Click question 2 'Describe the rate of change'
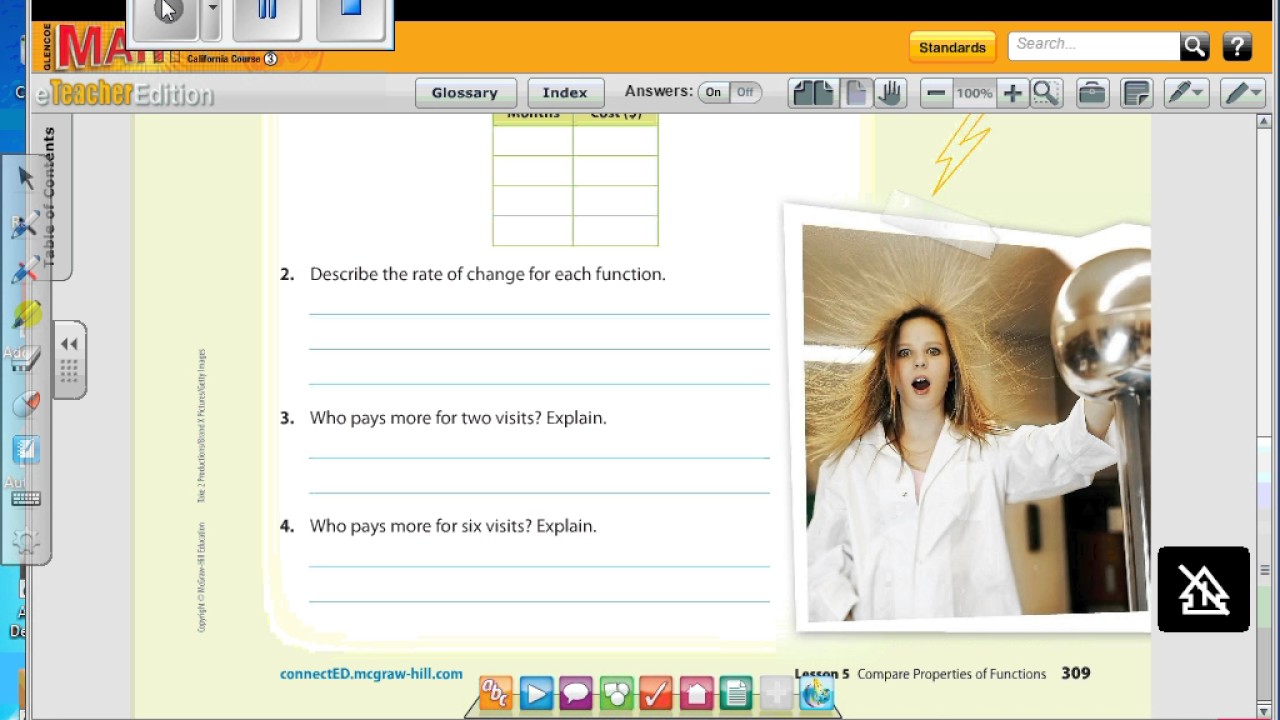This screenshot has width=1280, height=720. [x=487, y=274]
